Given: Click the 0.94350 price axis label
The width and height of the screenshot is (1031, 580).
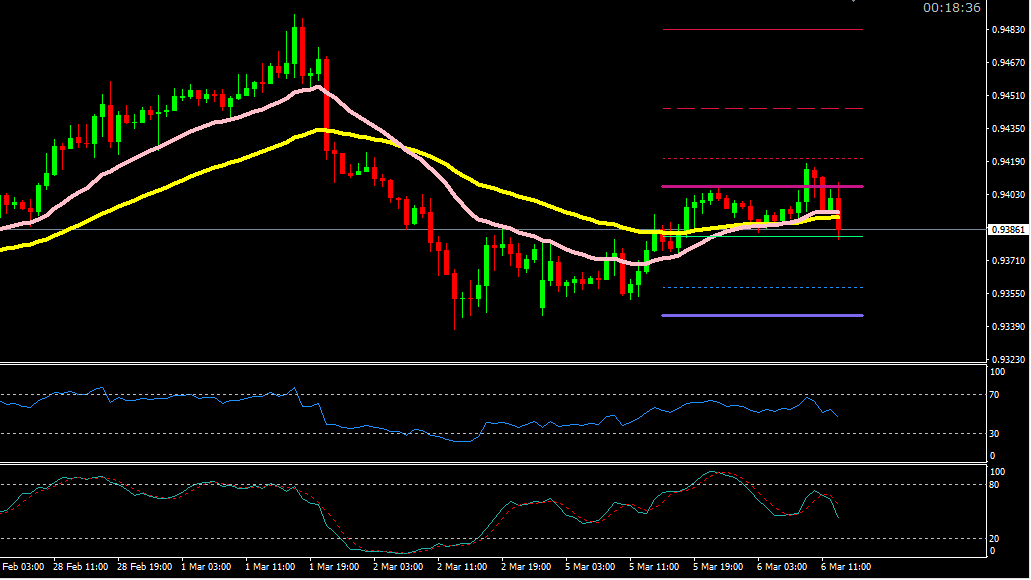Looking at the screenshot, I should 1008,128.
